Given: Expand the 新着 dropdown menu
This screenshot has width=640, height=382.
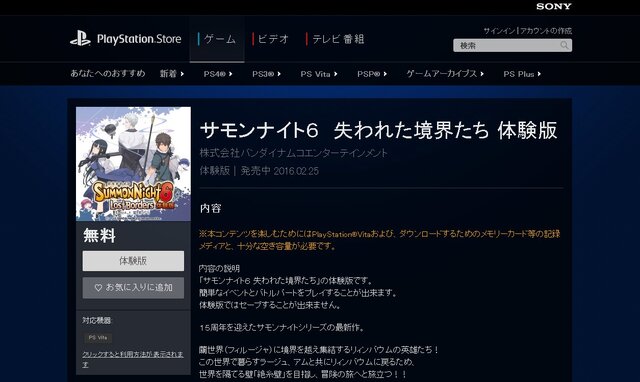Looking at the screenshot, I should click(172, 74).
